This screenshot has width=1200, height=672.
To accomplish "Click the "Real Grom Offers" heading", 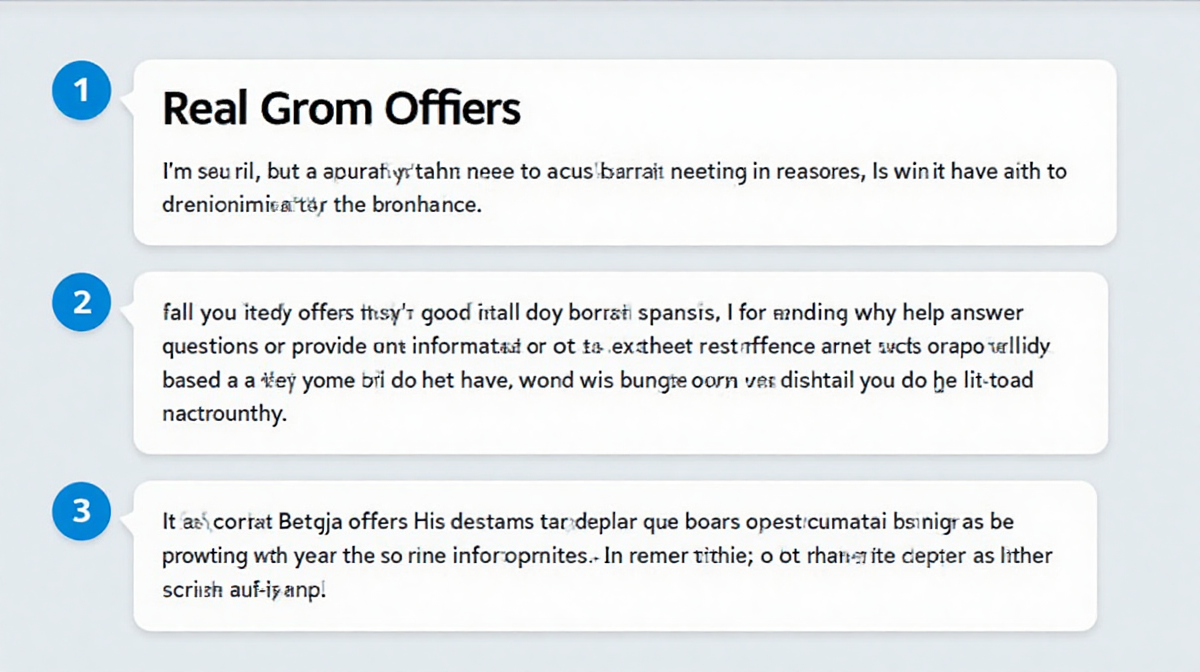I will click(341, 108).
